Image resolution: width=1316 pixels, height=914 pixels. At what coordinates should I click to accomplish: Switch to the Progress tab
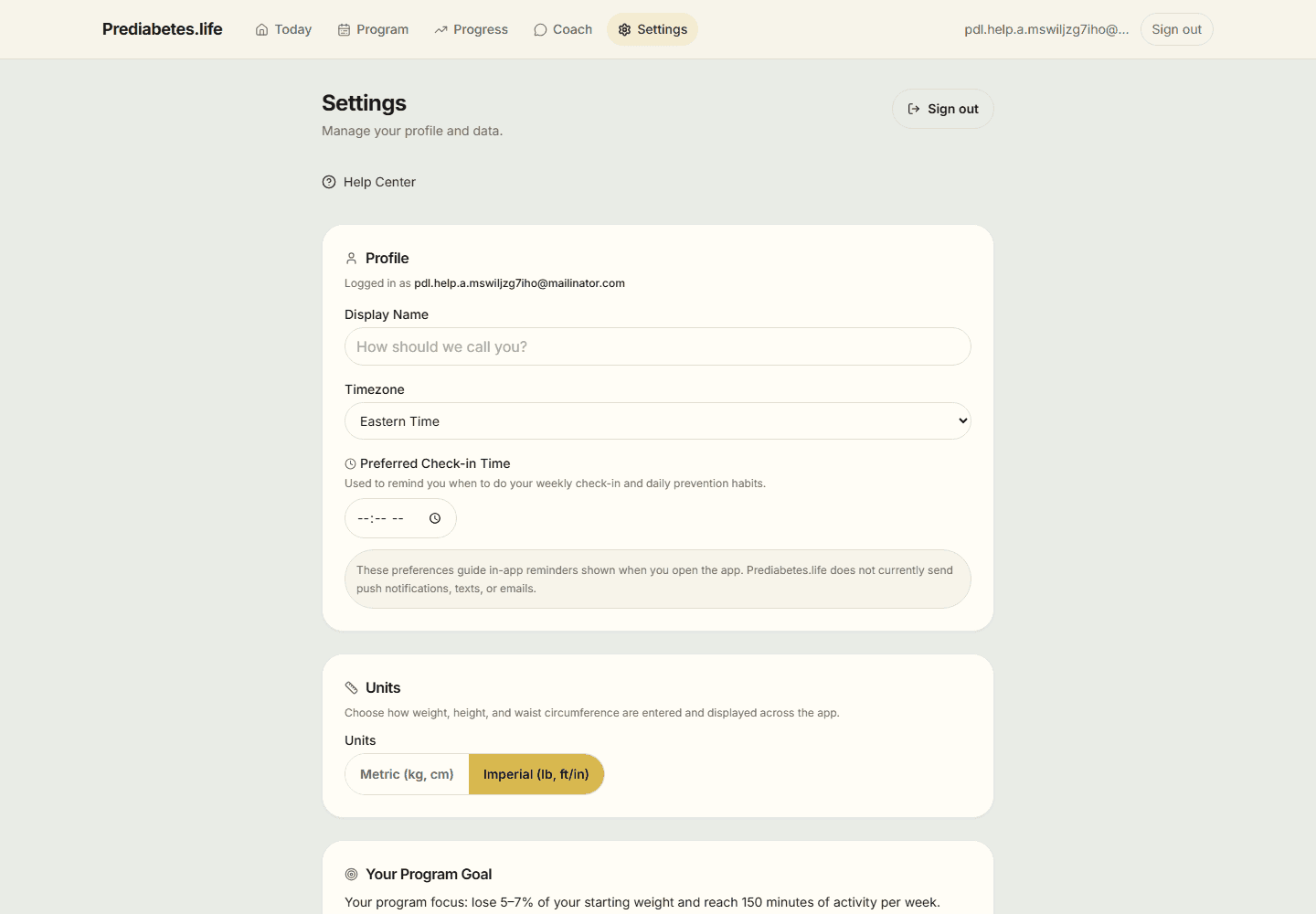click(x=472, y=29)
